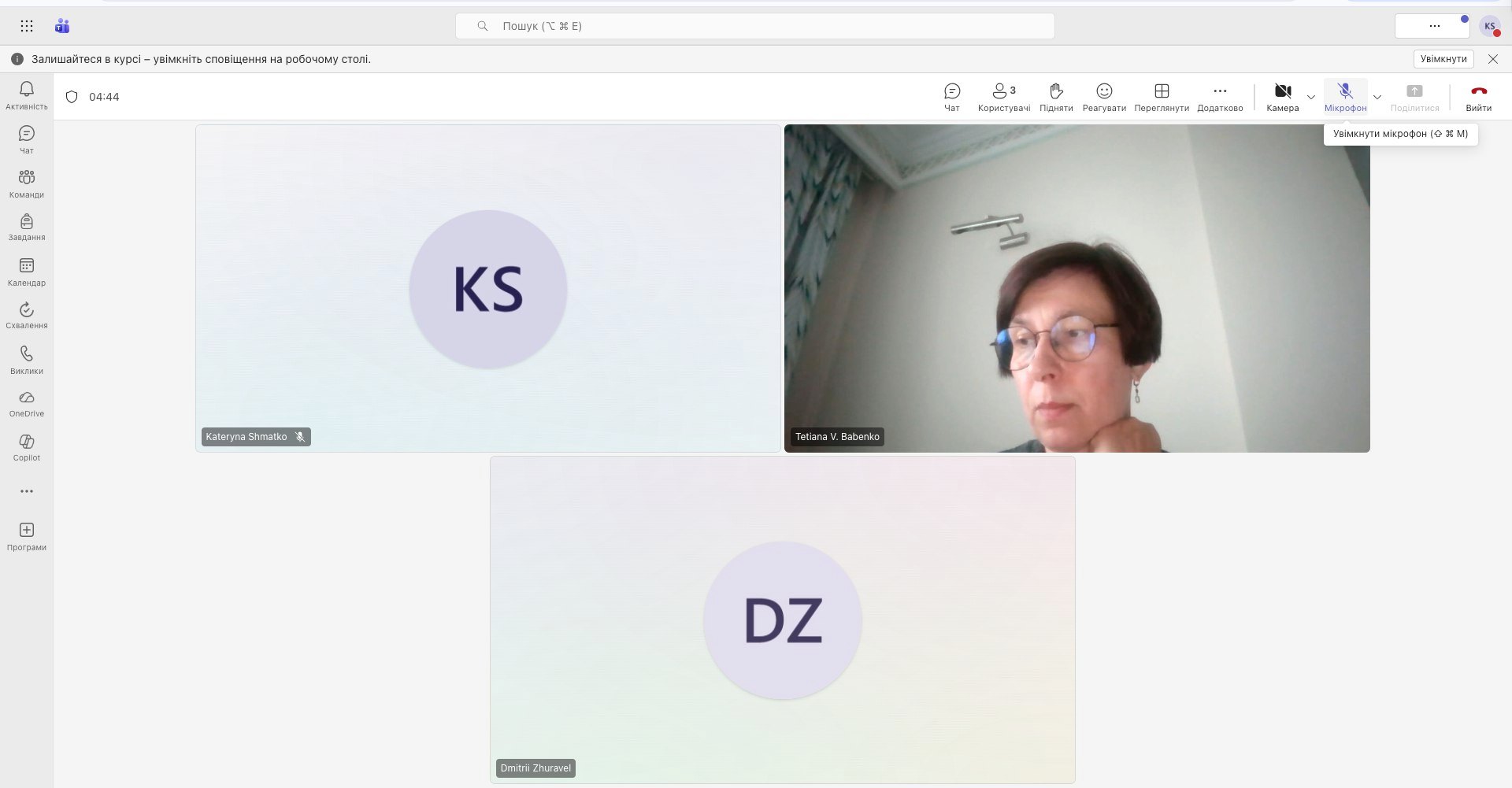Open meeting chat from the toolbar

[952, 97]
